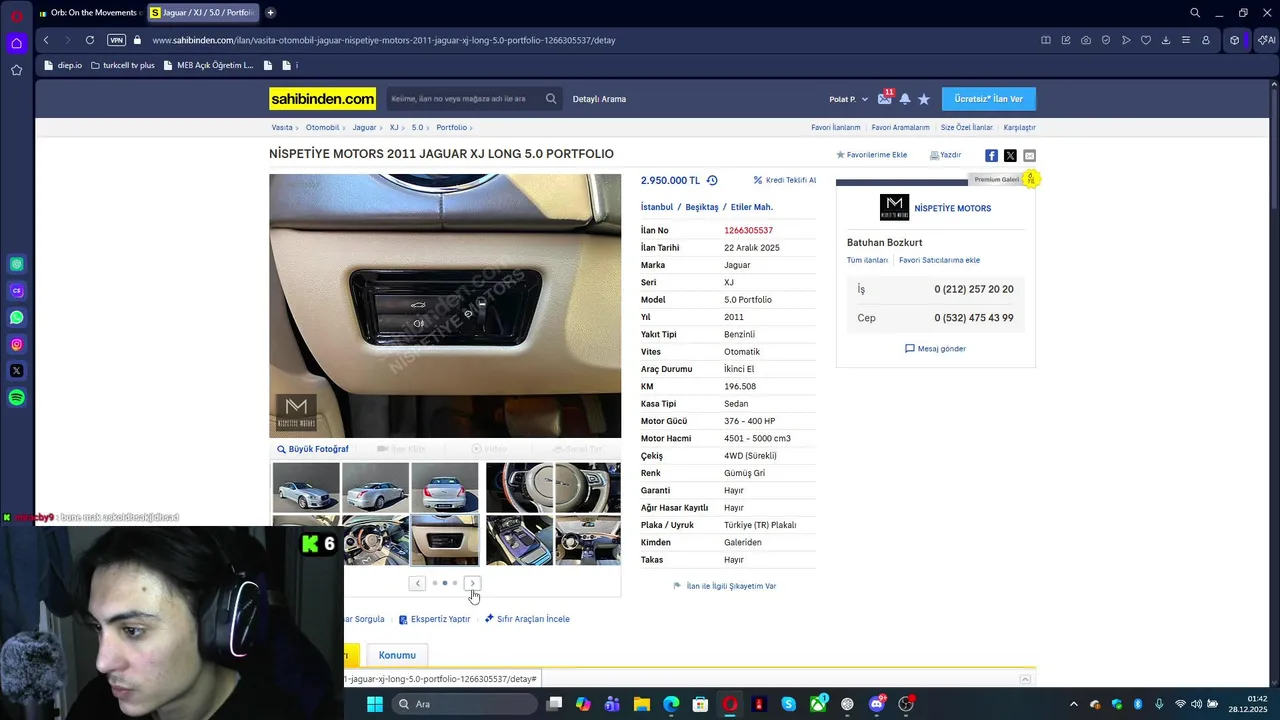Click the Beşiktaş location link
The height and width of the screenshot is (720, 1280).
(x=701, y=207)
